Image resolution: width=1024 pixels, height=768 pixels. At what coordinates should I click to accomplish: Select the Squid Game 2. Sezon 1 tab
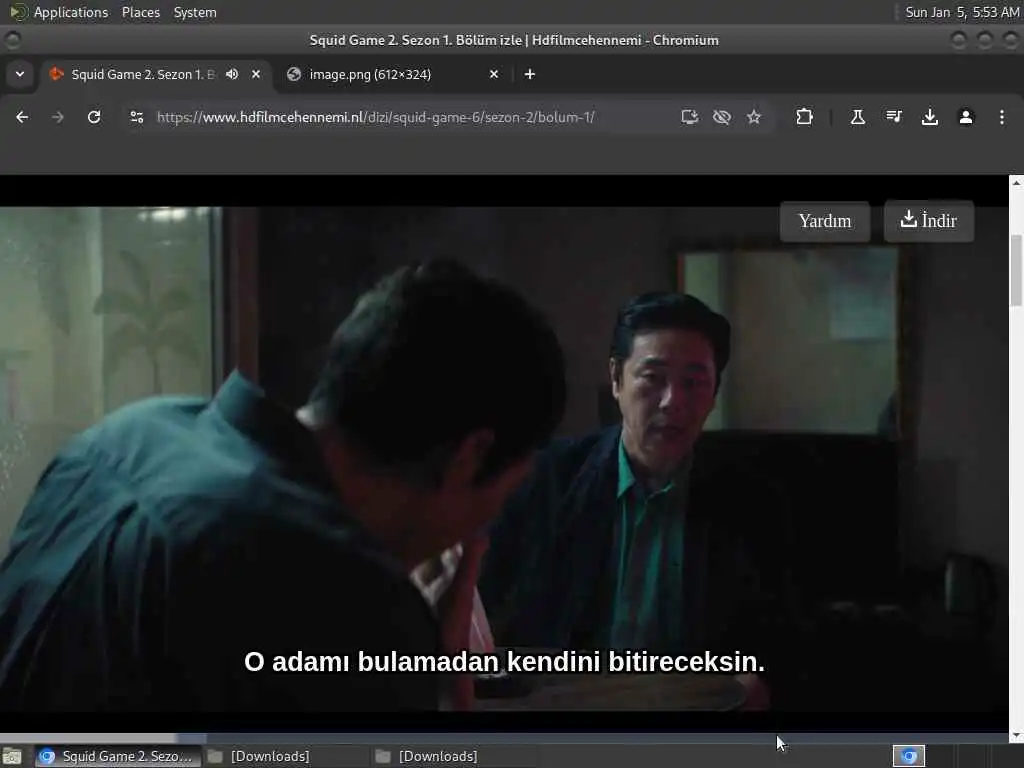tap(155, 74)
